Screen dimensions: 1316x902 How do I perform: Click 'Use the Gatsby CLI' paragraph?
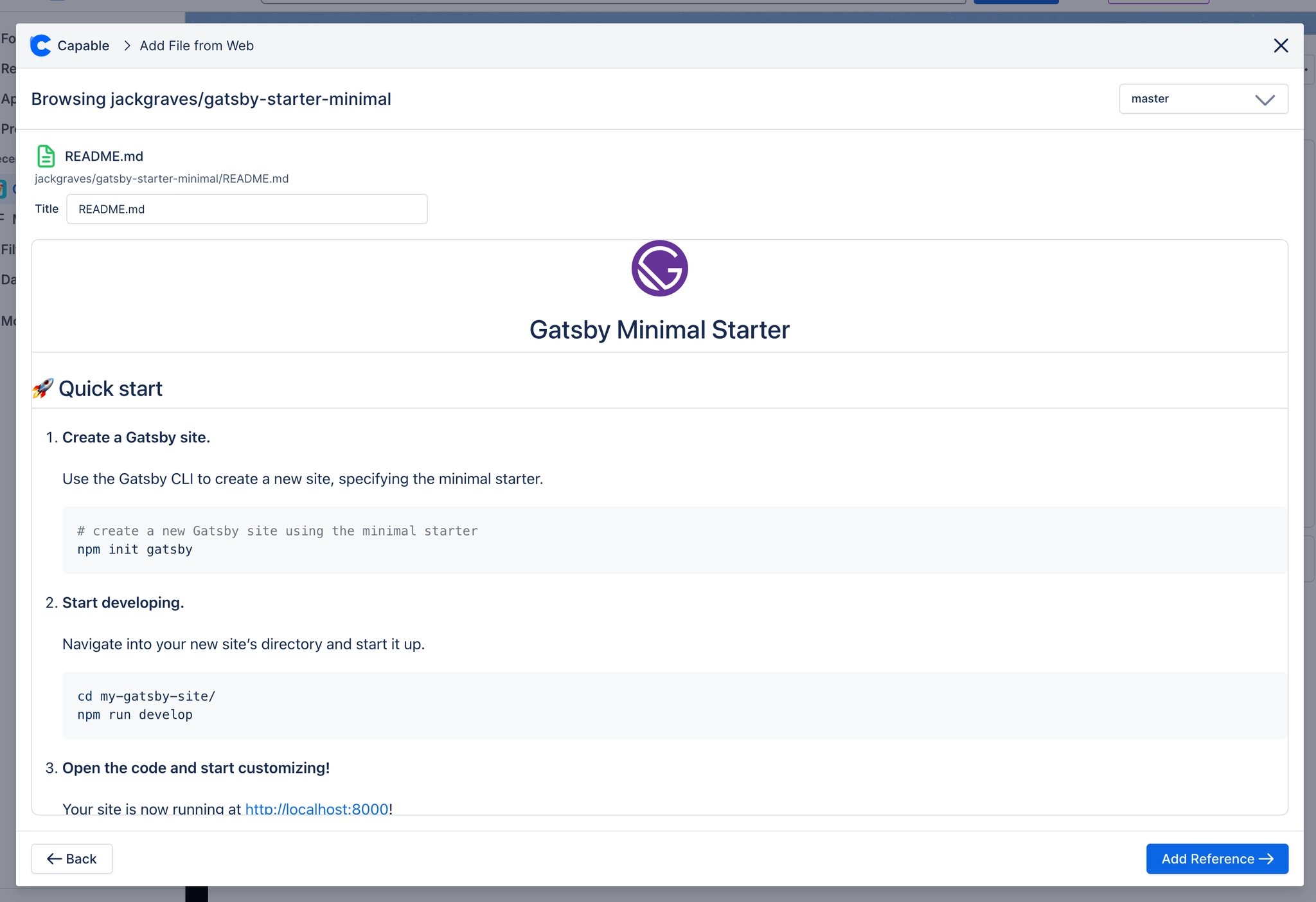point(303,479)
